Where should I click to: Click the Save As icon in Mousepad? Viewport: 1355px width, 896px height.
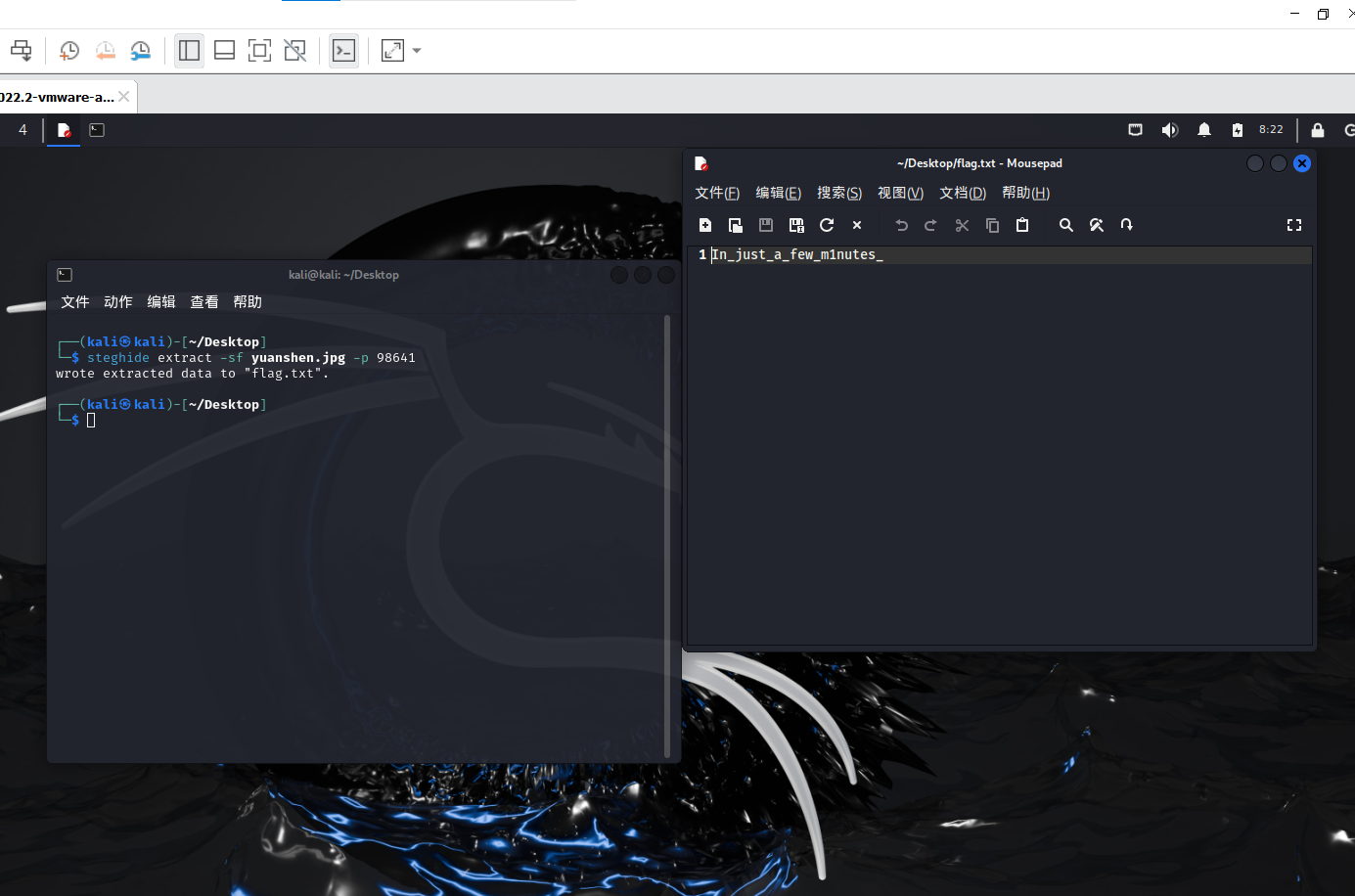point(796,225)
